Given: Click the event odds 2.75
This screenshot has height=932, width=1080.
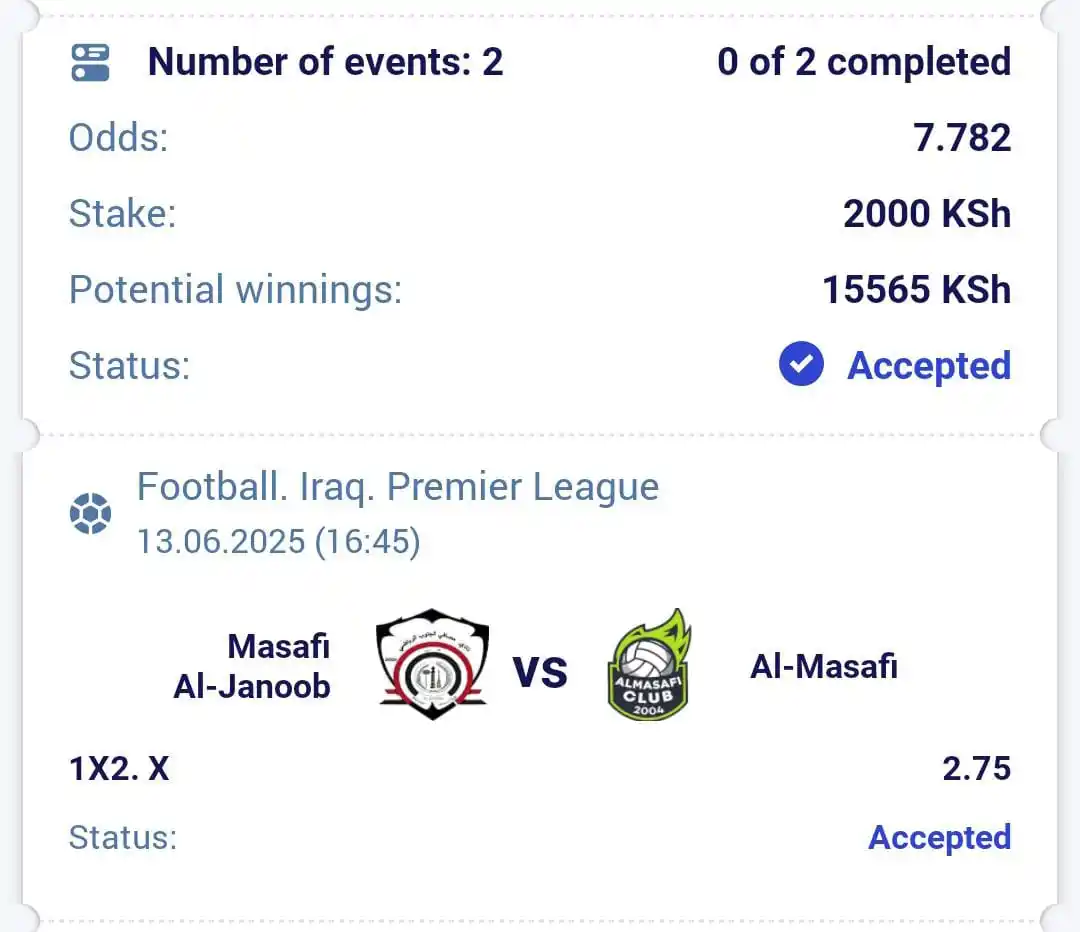Looking at the screenshot, I should point(977,769).
